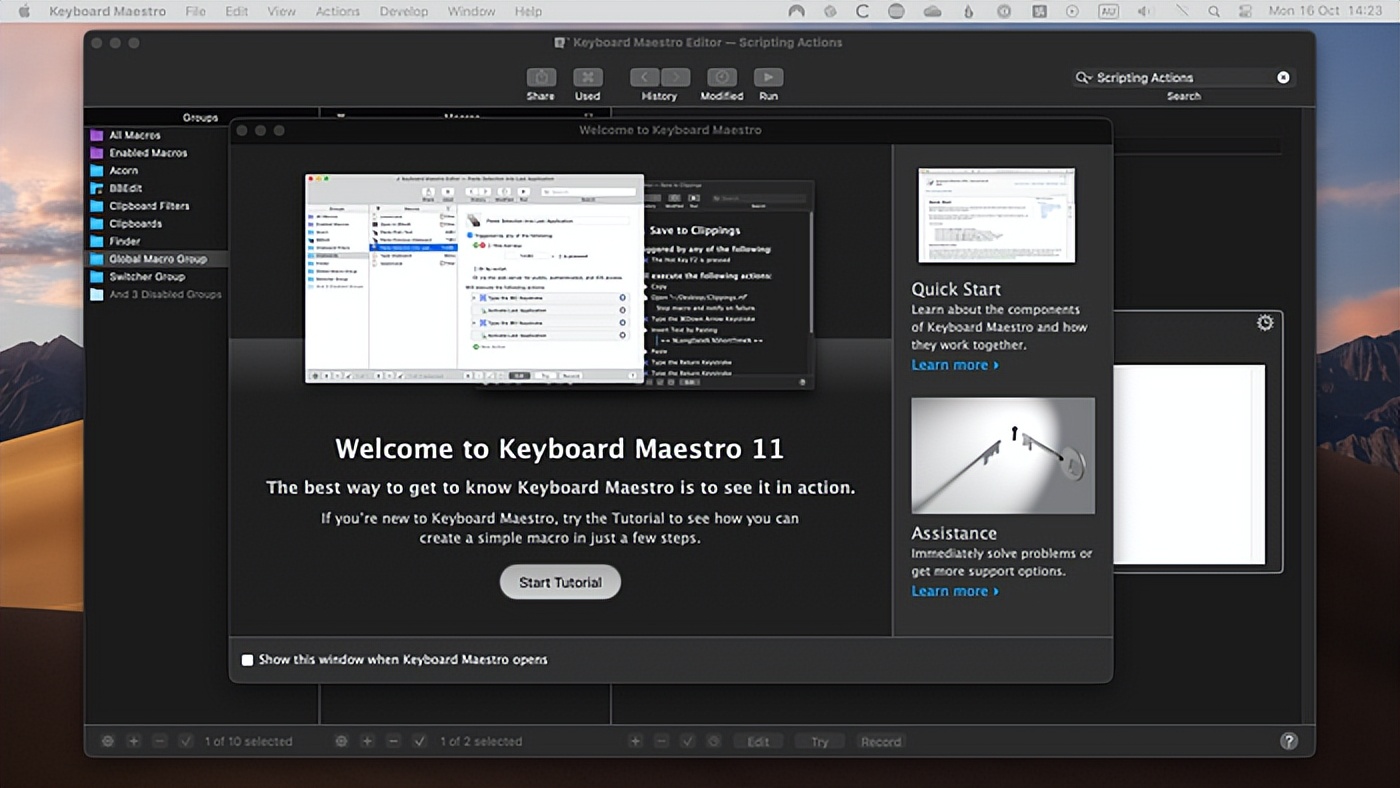Clear the Scripting Actions search text
1400x788 pixels.
[1283, 77]
